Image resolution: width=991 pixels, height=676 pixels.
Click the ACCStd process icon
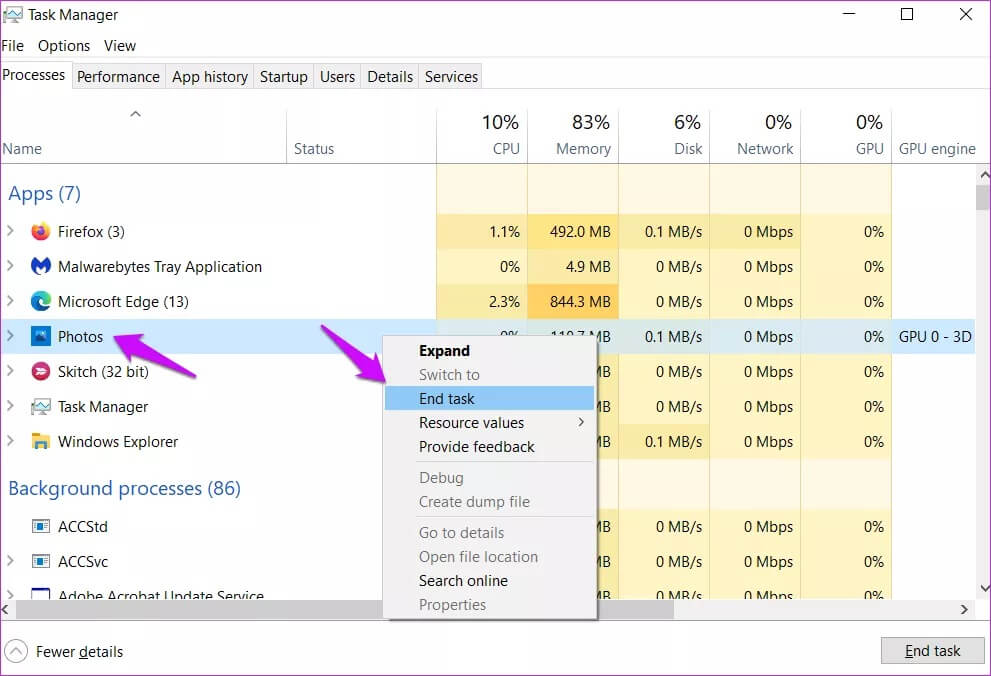click(40, 526)
